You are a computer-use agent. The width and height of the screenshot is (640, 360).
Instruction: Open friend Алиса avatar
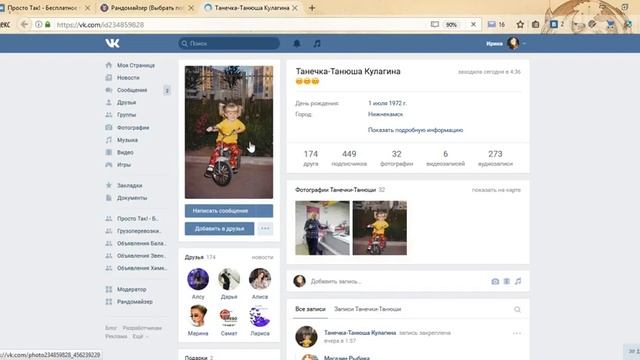click(x=260, y=279)
